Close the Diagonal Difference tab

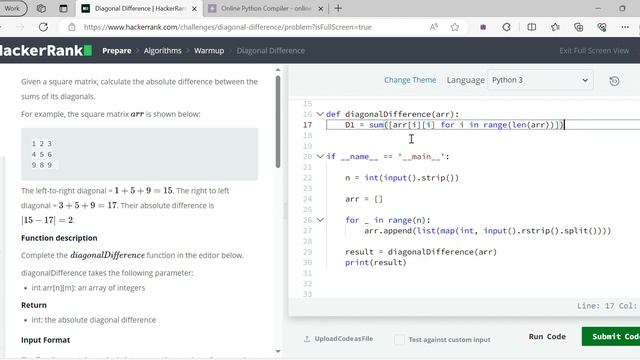pos(194,9)
